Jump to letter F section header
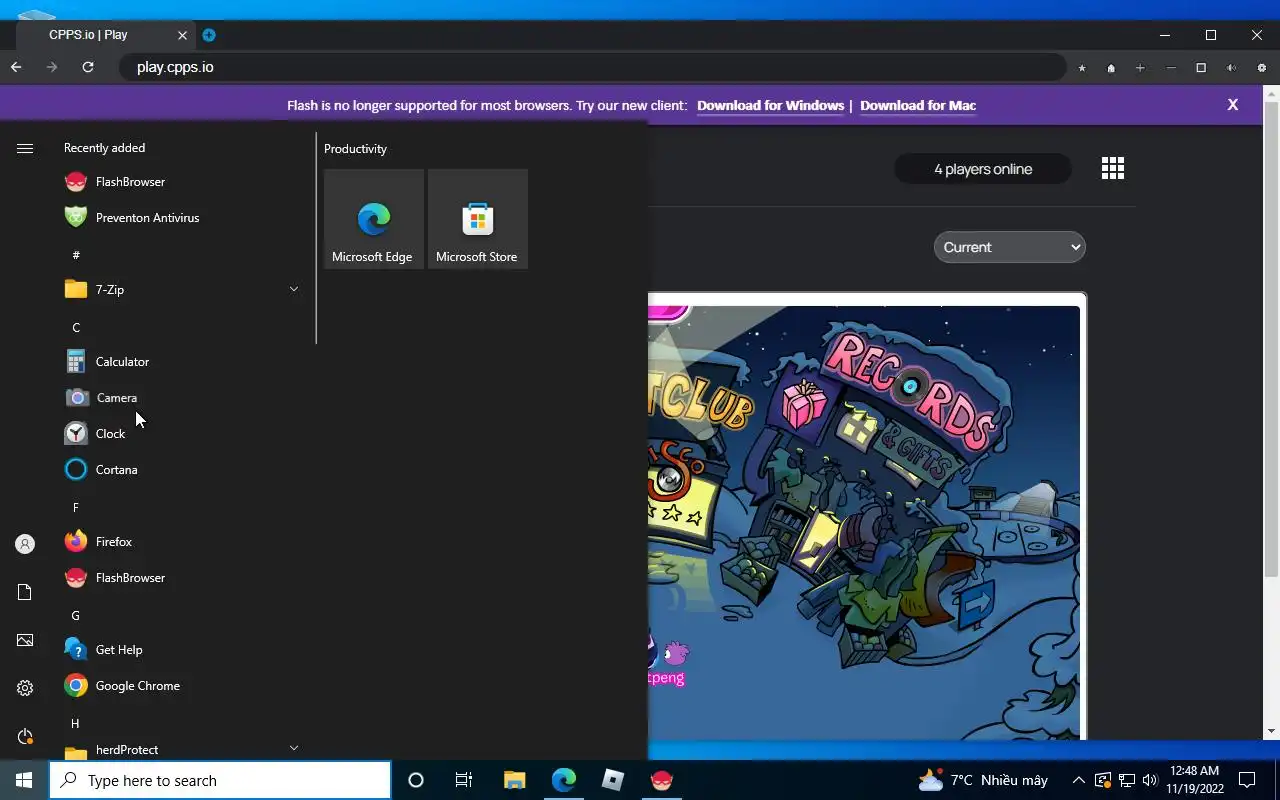The image size is (1280, 800). (x=75, y=508)
